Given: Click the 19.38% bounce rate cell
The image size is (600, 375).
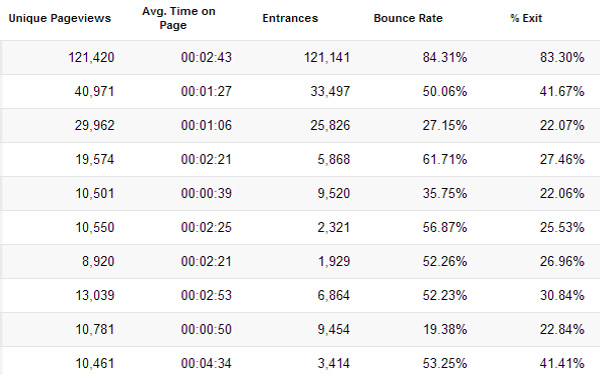Looking at the screenshot, I should point(445,329).
